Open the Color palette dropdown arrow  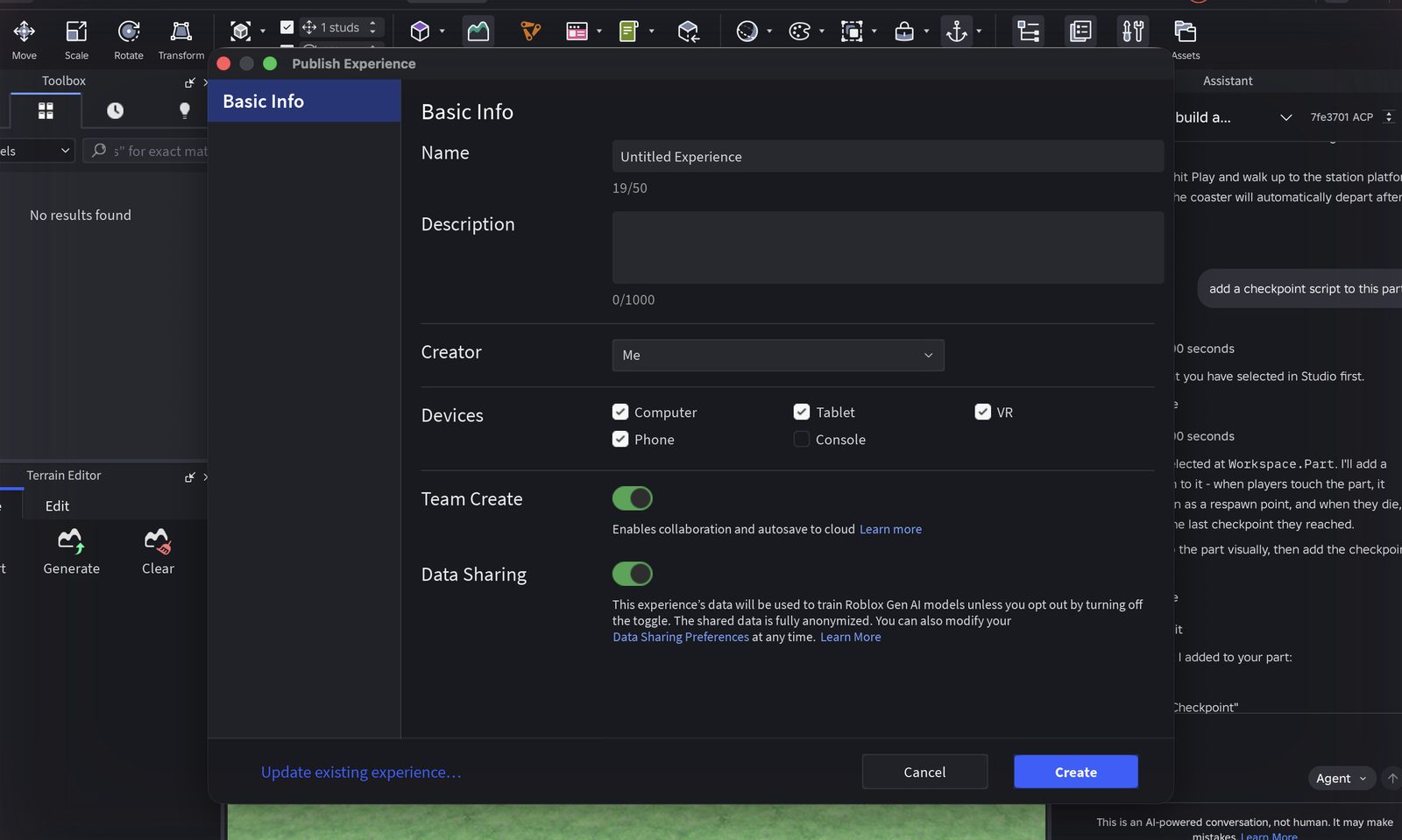821,32
